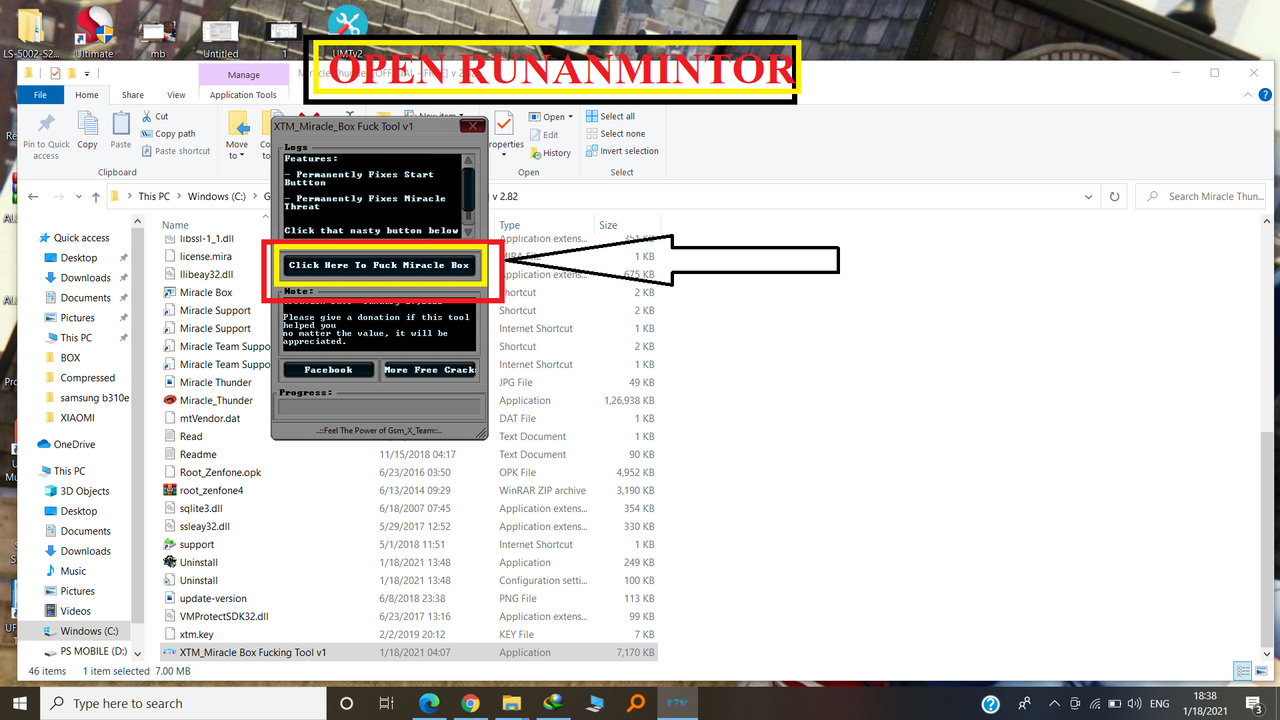Click the taskbar search box
The height and width of the screenshot is (720, 1280).
point(183,703)
